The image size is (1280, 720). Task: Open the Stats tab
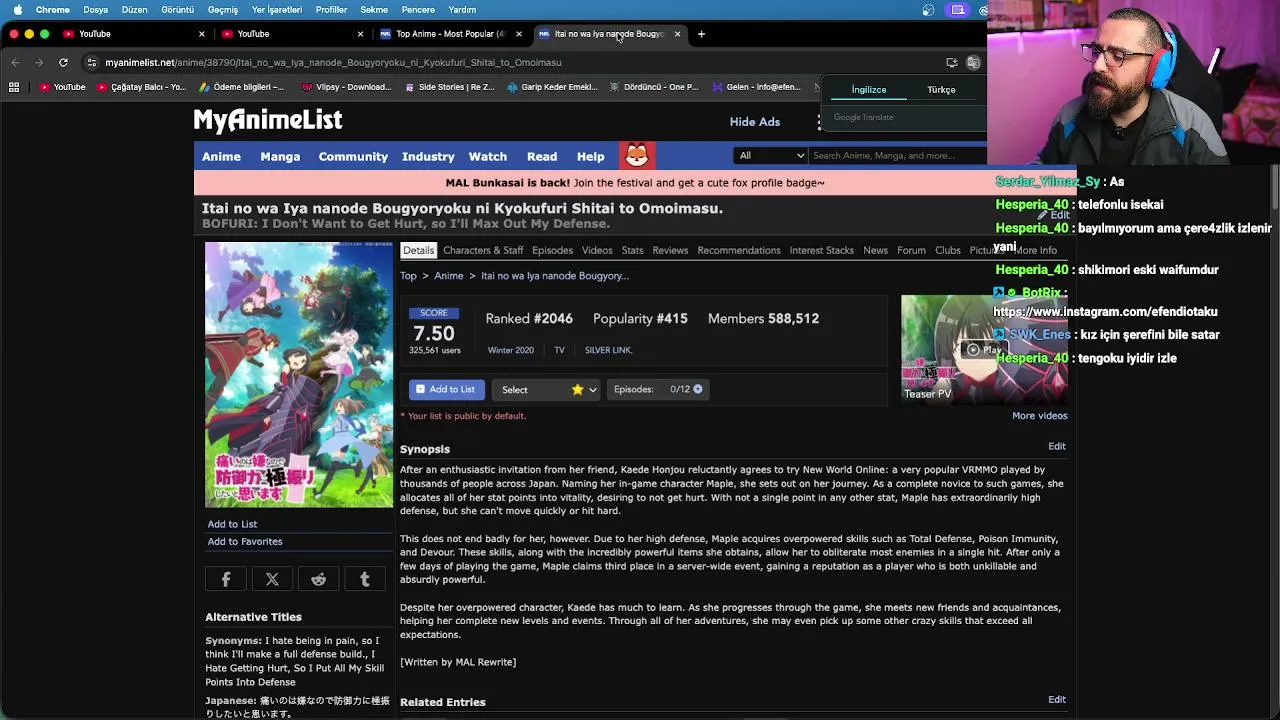coord(632,250)
